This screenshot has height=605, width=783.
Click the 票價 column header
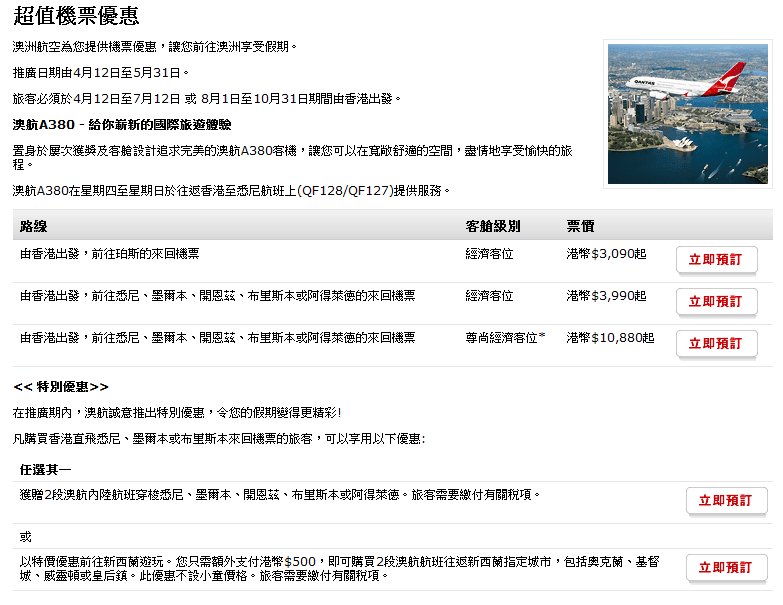click(x=580, y=226)
